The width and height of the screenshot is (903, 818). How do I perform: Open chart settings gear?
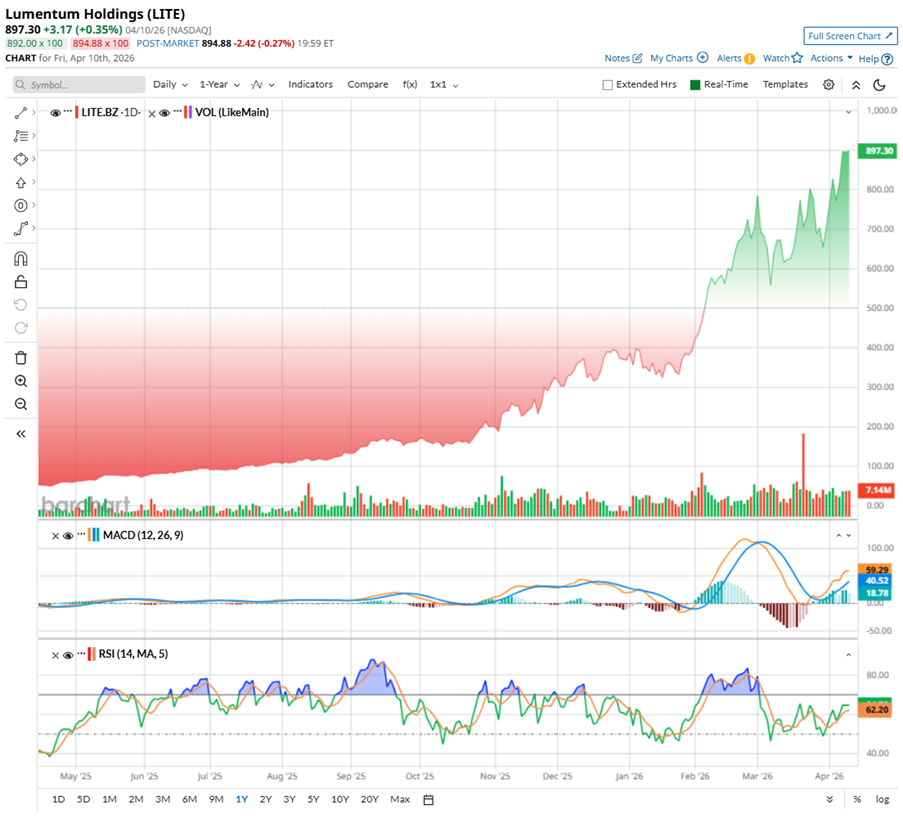point(828,85)
